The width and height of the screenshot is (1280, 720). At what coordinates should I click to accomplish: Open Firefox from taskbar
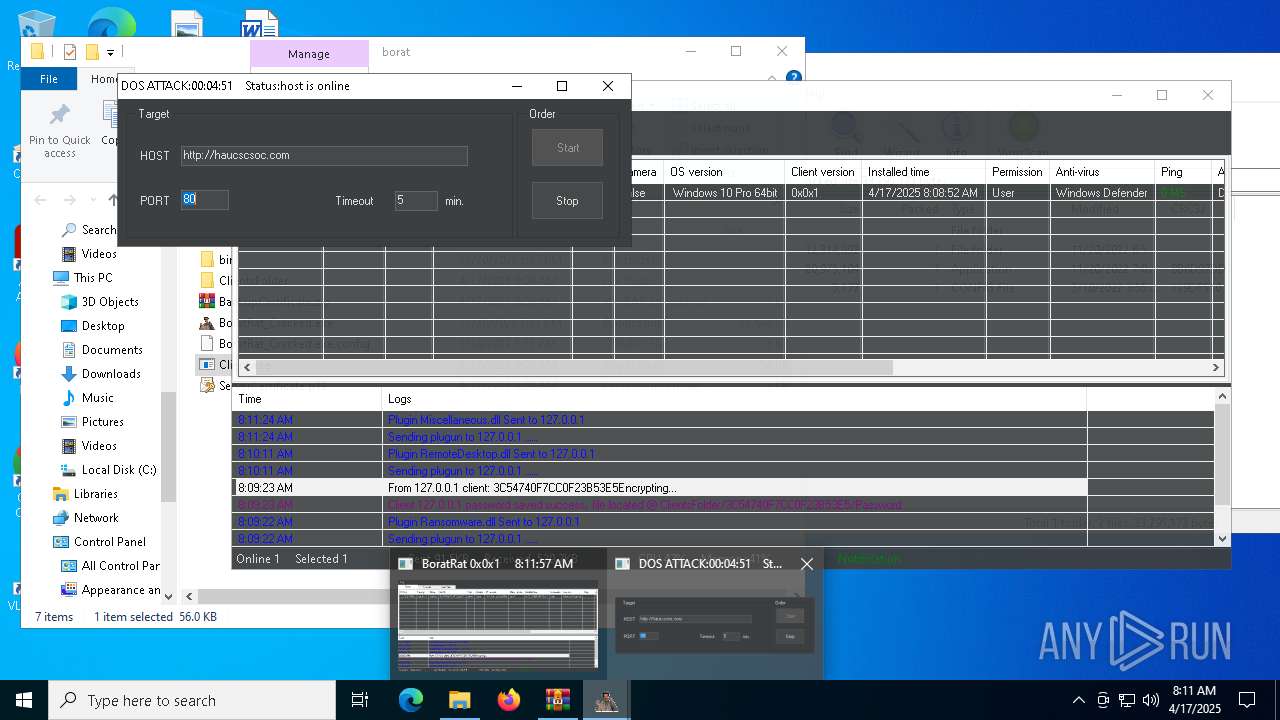pyautogui.click(x=509, y=700)
